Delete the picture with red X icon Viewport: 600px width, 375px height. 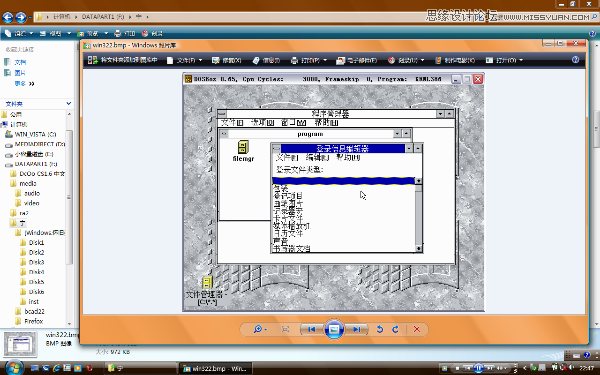[417, 329]
